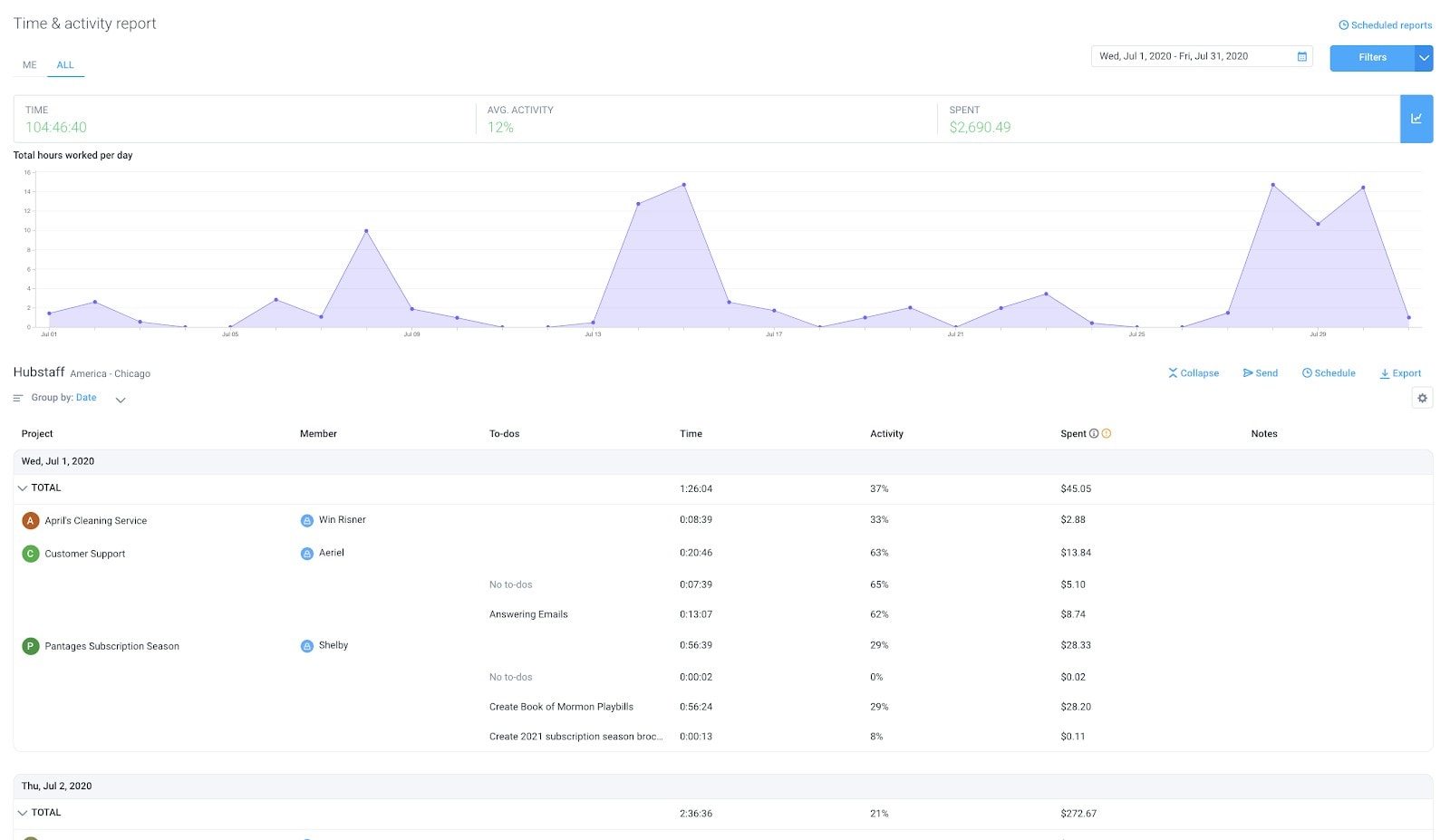This screenshot has width=1450, height=840.
Task: Switch to the ME tab
Action: coord(29,64)
